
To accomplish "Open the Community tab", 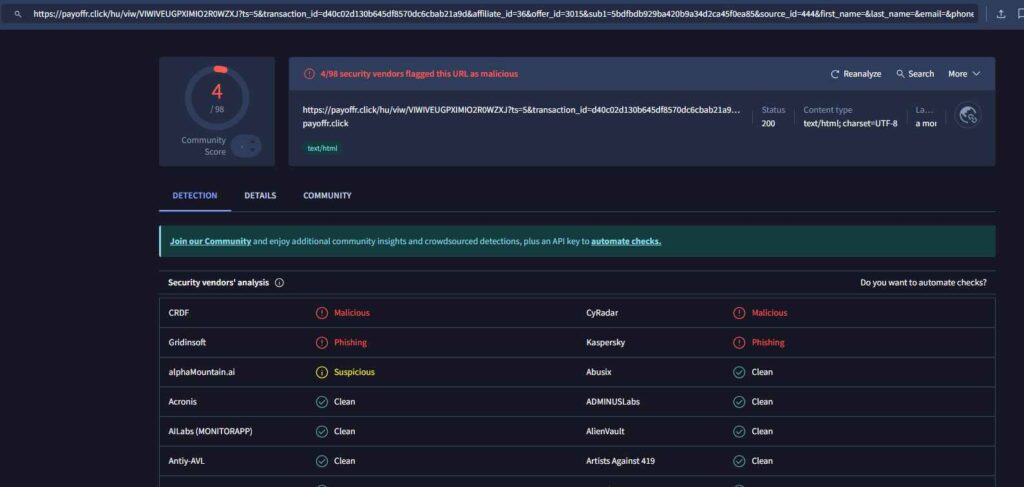I will 327,196.
